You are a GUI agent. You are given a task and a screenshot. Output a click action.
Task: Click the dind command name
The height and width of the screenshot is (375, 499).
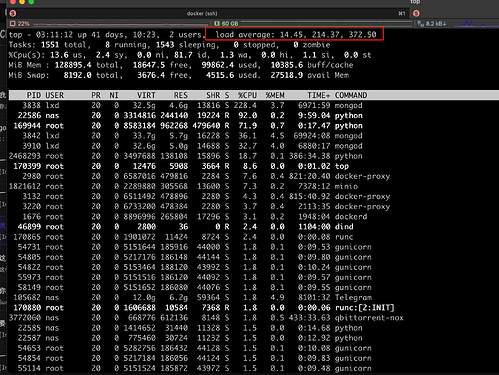tap(344, 227)
